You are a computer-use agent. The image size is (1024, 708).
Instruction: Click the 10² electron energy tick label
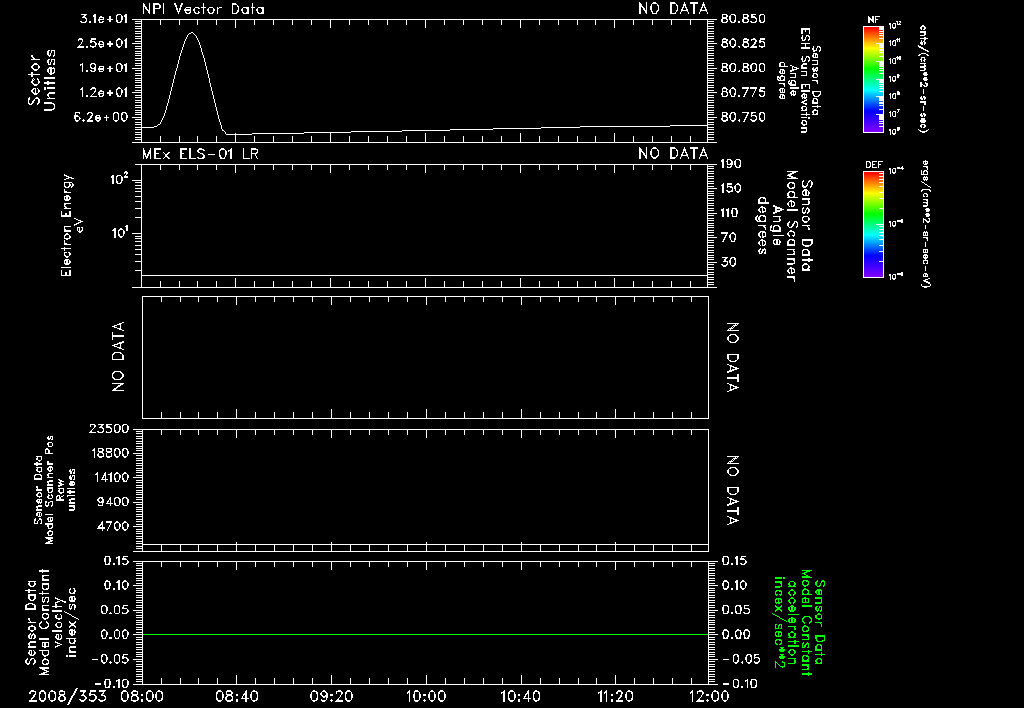coord(119,178)
